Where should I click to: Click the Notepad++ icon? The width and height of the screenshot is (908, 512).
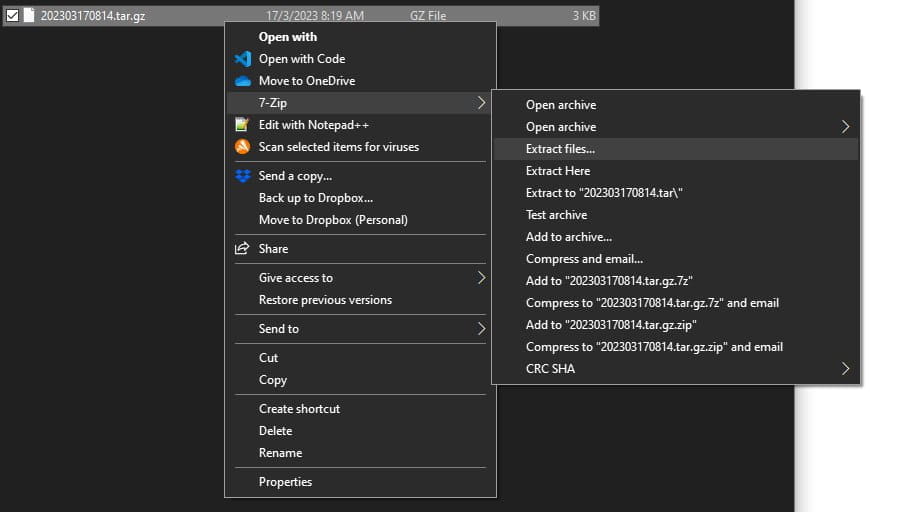pos(242,125)
